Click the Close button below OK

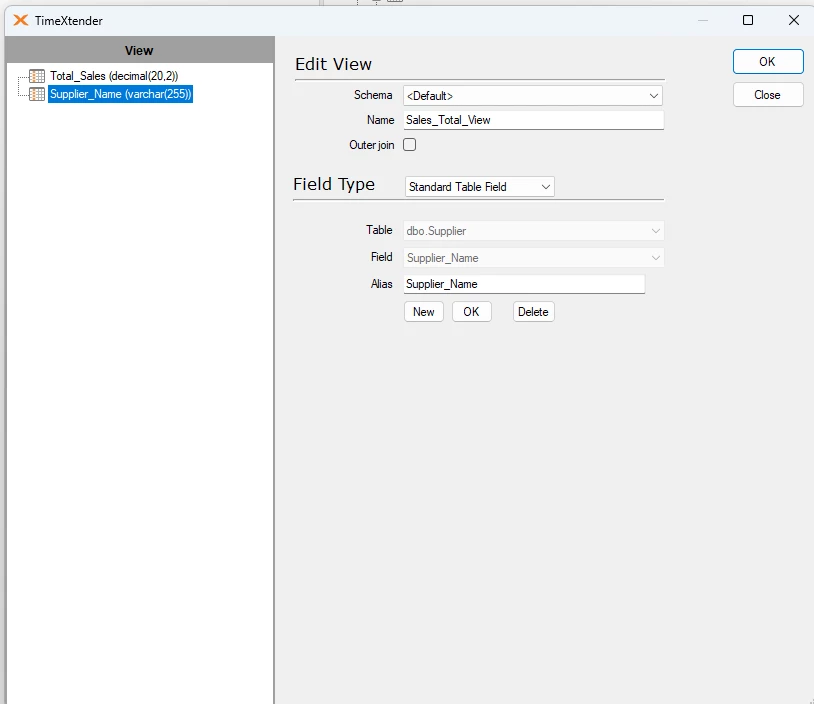coord(768,95)
